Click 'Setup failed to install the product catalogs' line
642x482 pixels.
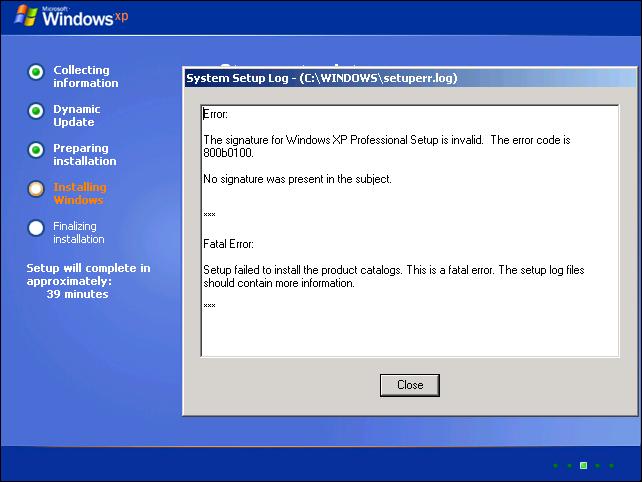pyautogui.click(x=393, y=270)
